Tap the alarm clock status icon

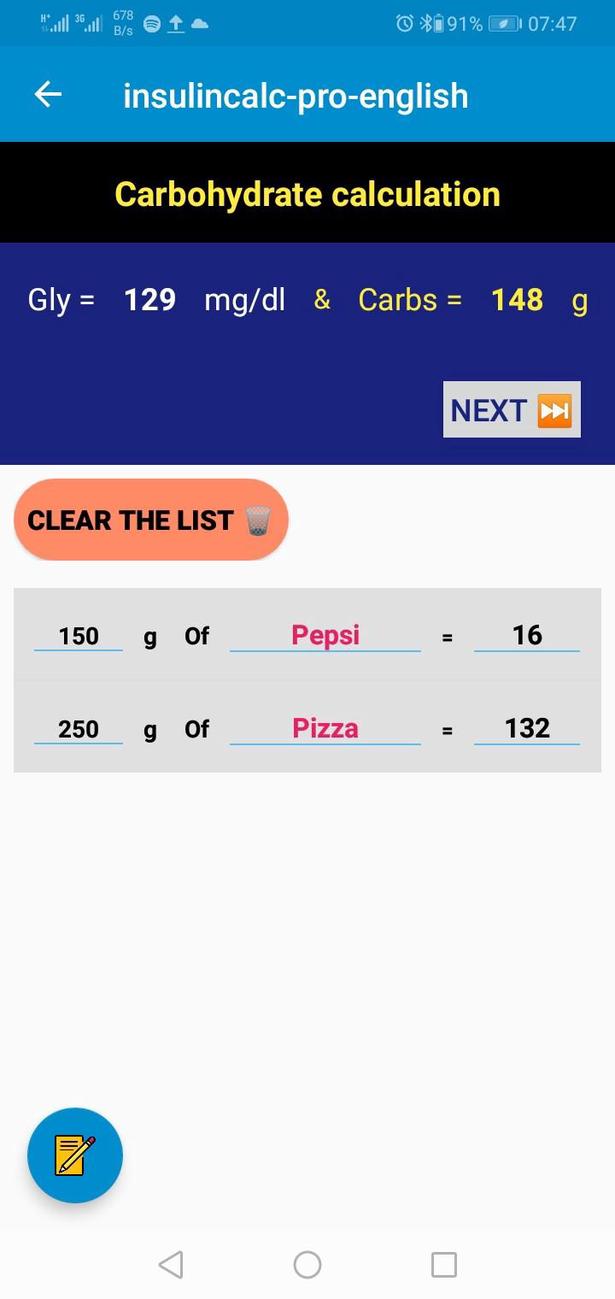(404, 24)
